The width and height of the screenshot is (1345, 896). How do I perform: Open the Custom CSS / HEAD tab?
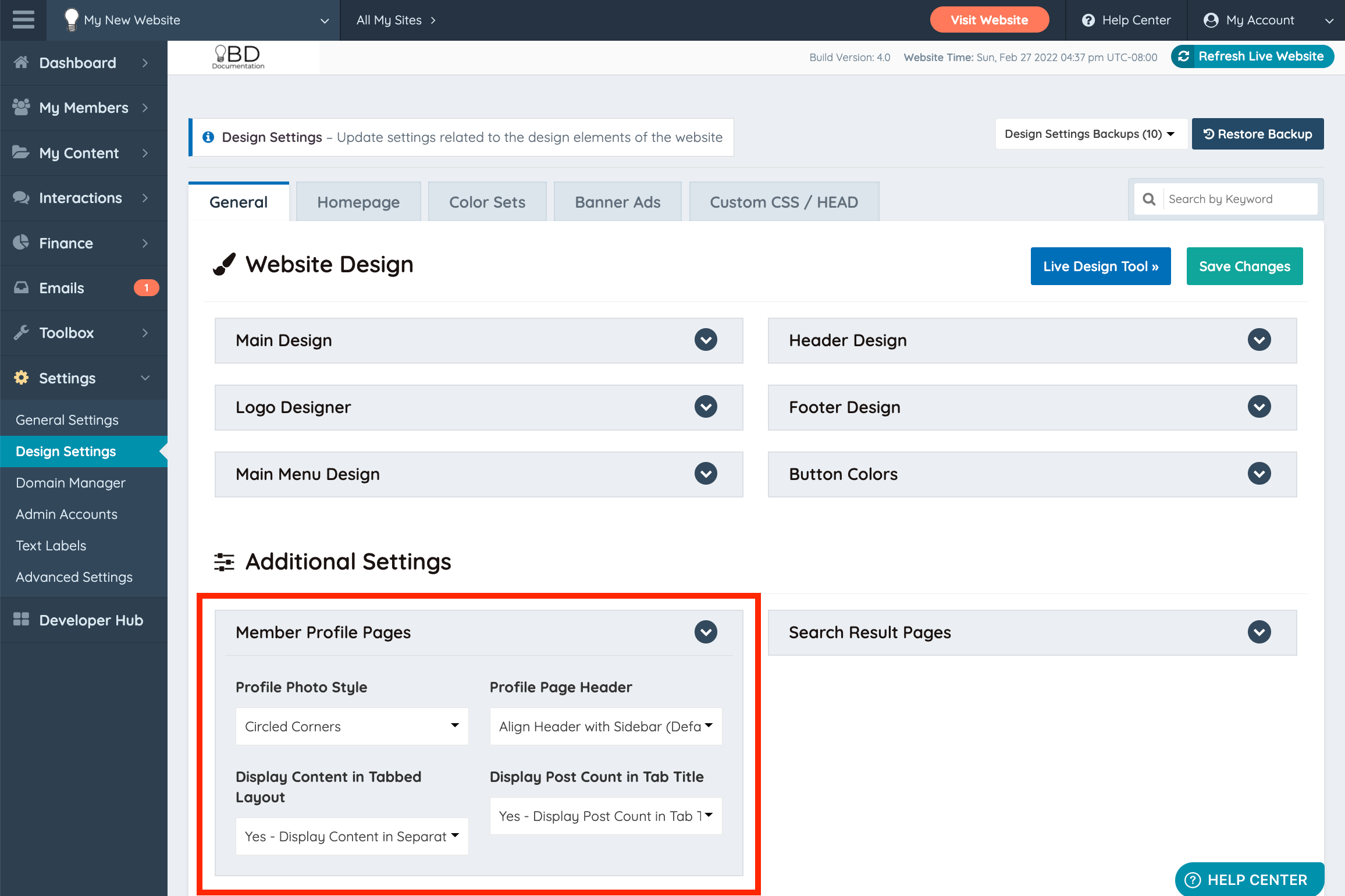(x=783, y=202)
